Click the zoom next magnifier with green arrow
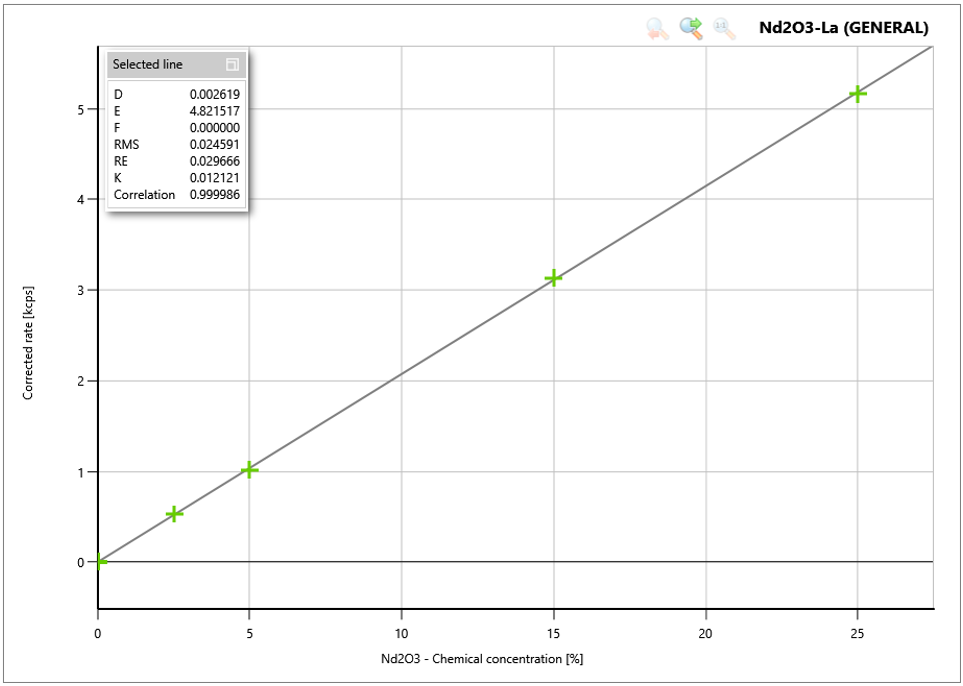The image size is (963, 686). pos(691,28)
